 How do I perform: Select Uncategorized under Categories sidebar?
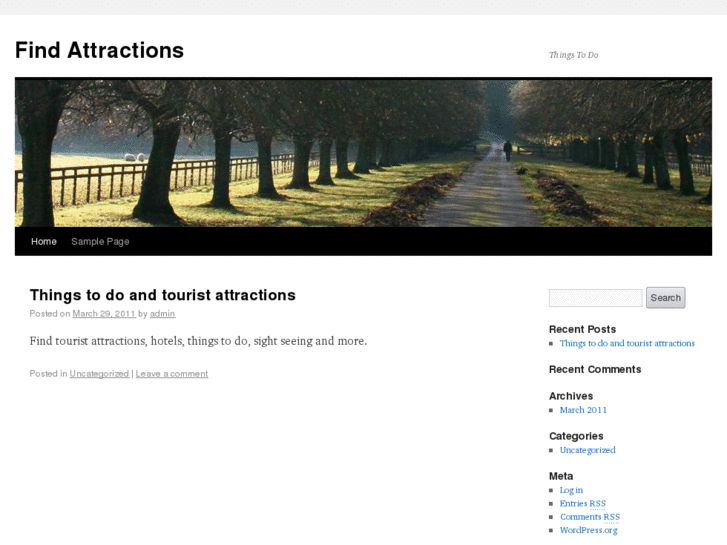point(587,450)
